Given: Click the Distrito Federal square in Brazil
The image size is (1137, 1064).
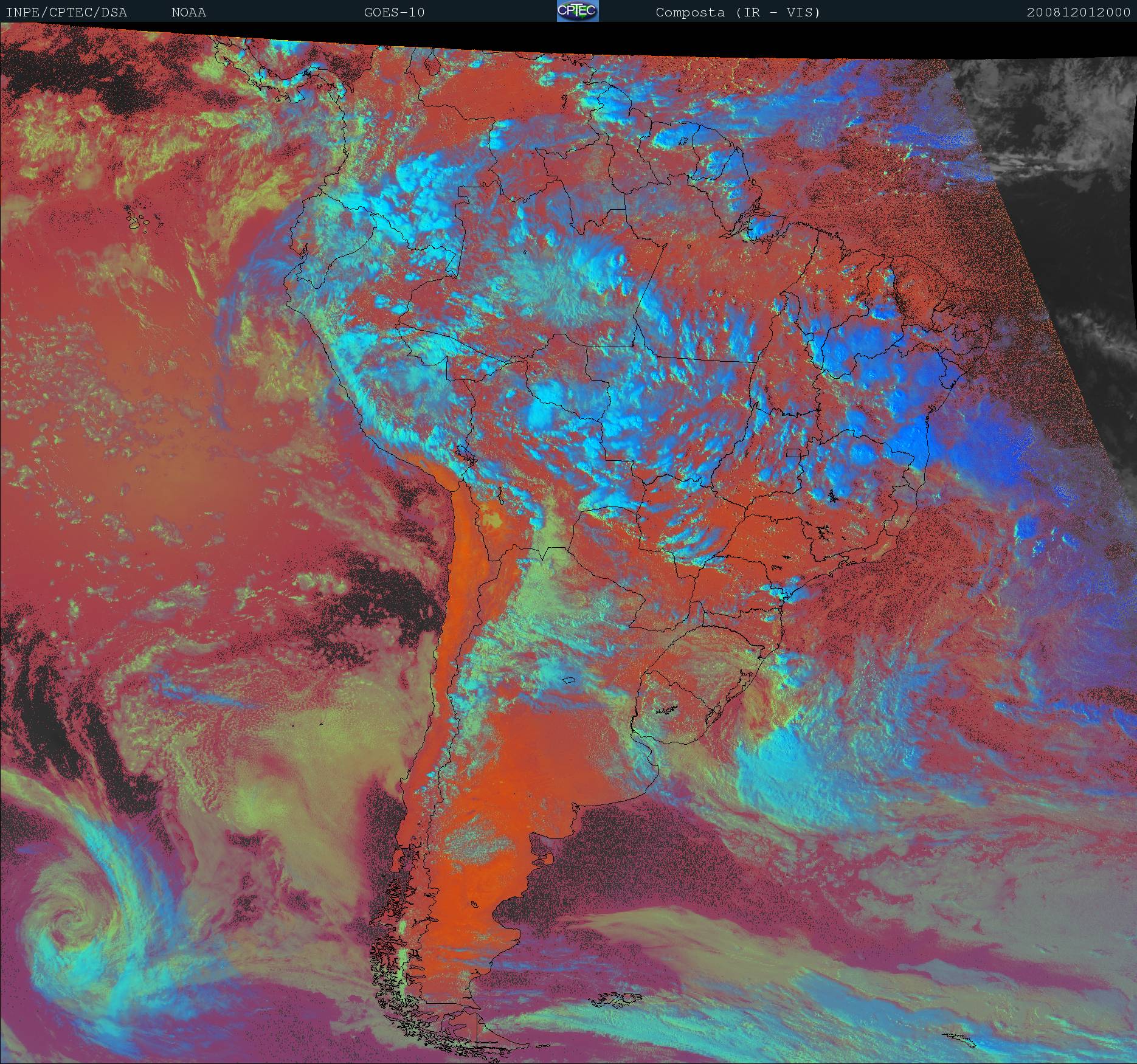Looking at the screenshot, I should coord(794,452).
